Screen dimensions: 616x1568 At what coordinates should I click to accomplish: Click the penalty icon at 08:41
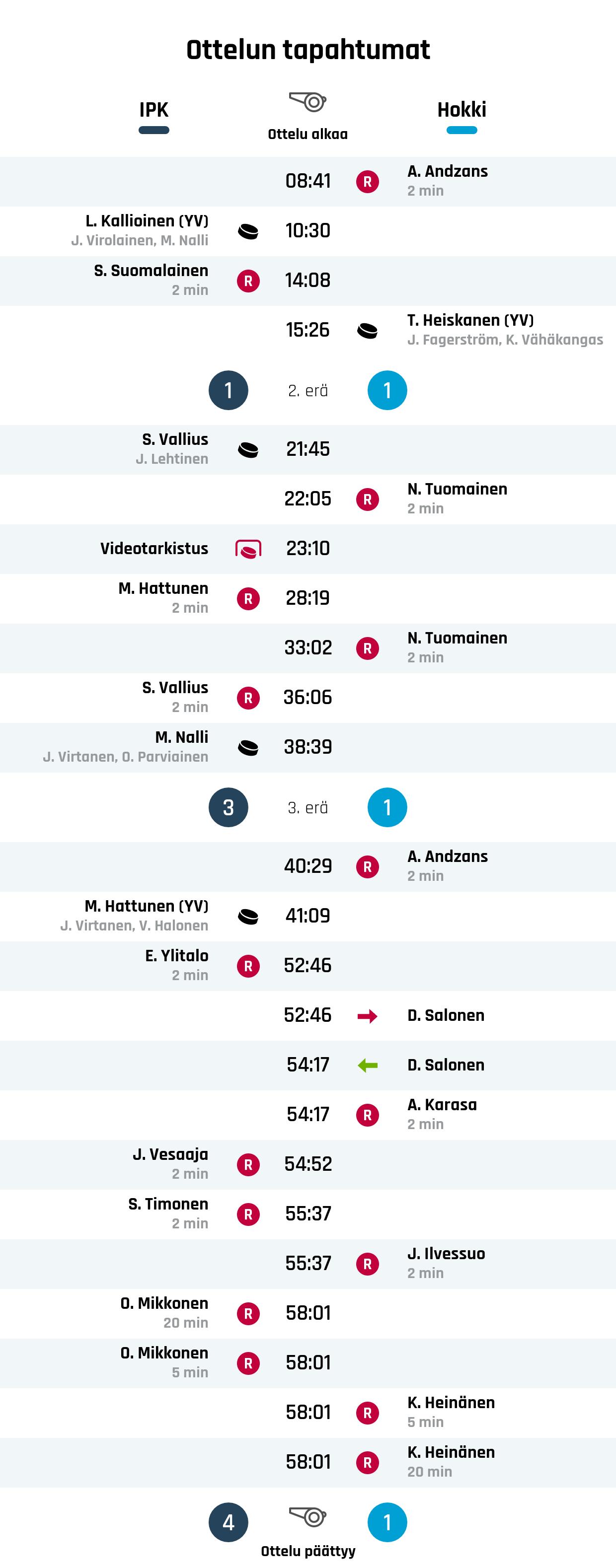tap(368, 181)
